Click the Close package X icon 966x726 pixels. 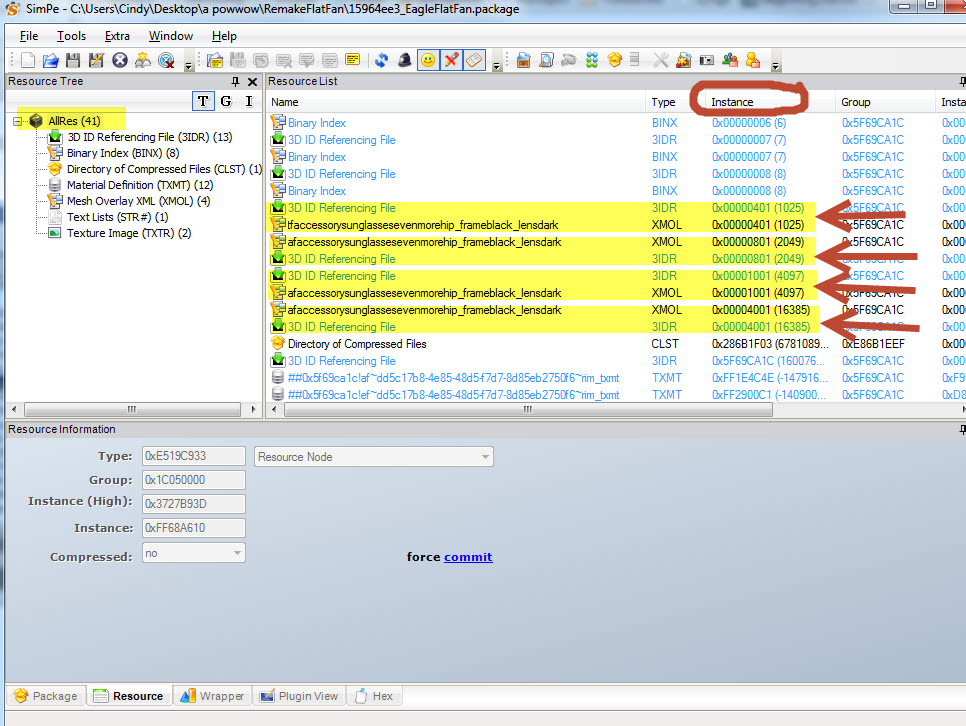pyautogui.click(x=120, y=61)
